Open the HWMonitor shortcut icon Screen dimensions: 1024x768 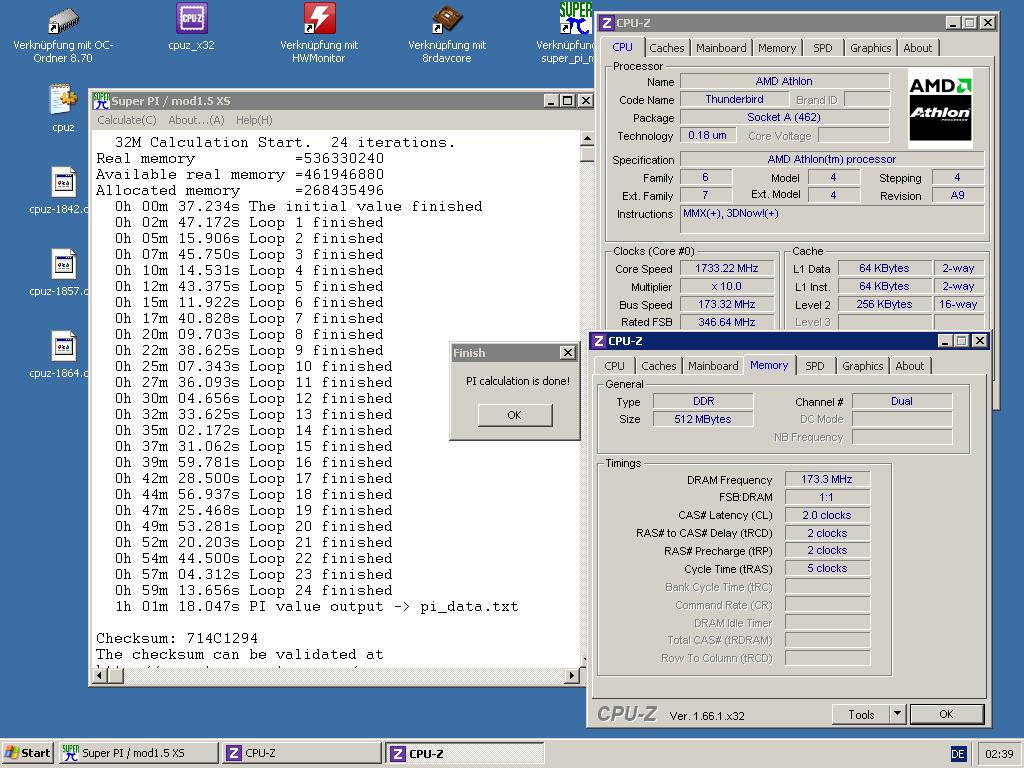pos(319,18)
